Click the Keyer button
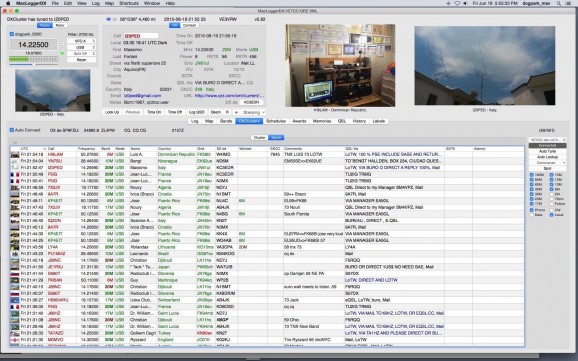This screenshot has height=361, width=578. pyautogui.click(x=81, y=60)
